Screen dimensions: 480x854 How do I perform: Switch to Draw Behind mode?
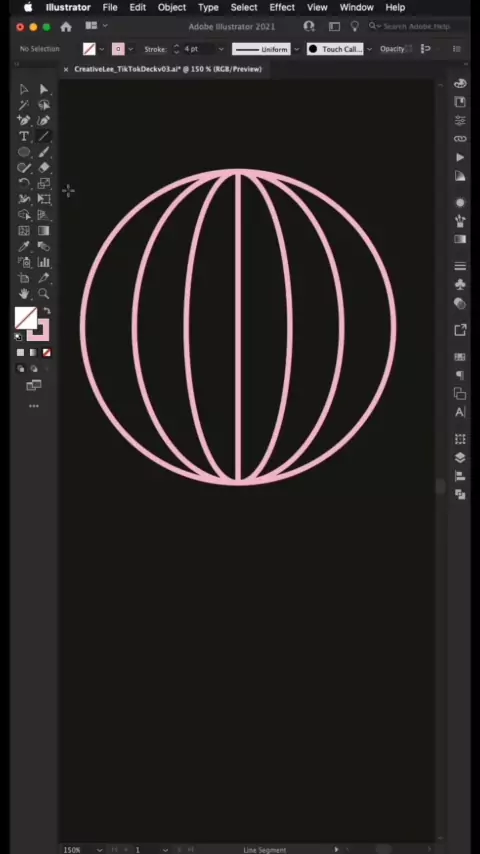(34, 369)
